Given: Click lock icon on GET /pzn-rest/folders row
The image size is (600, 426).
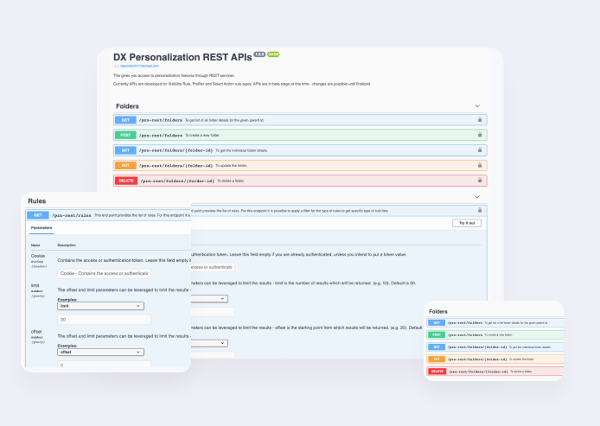Looking at the screenshot, I should 479,120.
